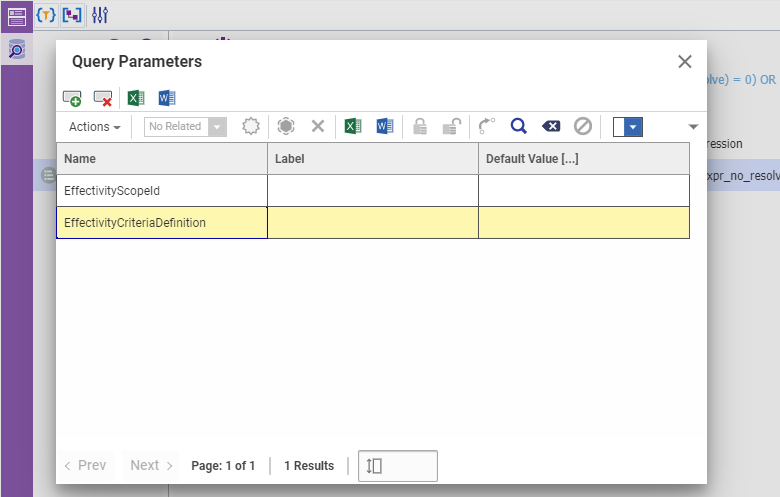The width and height of the screenshot is (780, 497).
Task: Delete the selected query parameter row
Action: tap(103, 98)
